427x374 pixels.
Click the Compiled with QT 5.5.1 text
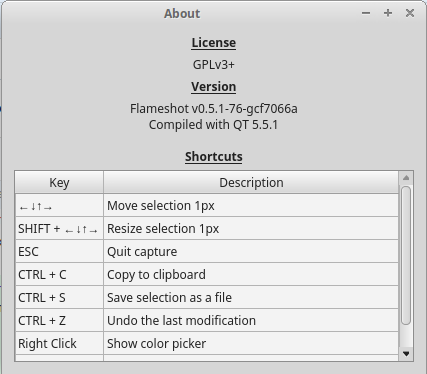tap(213, 125)
